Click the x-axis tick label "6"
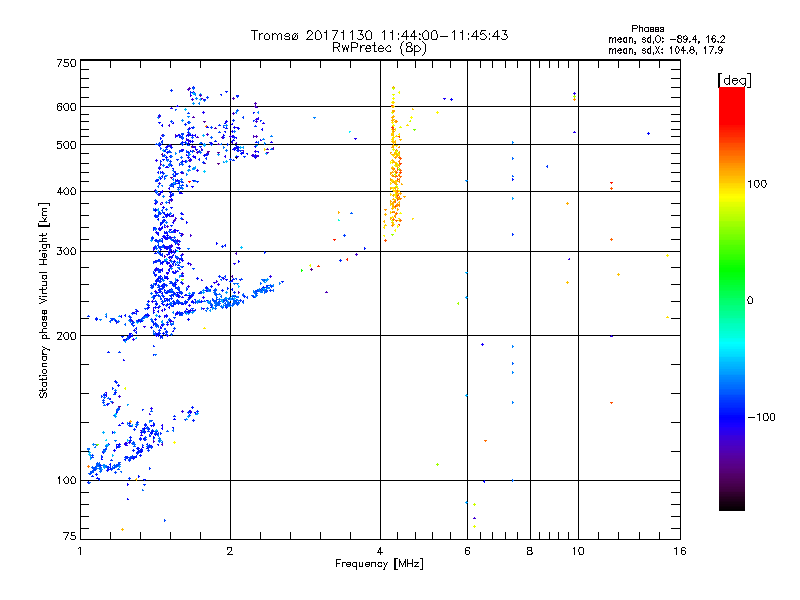This screenshot has height=600, width=800. (467, 551)
